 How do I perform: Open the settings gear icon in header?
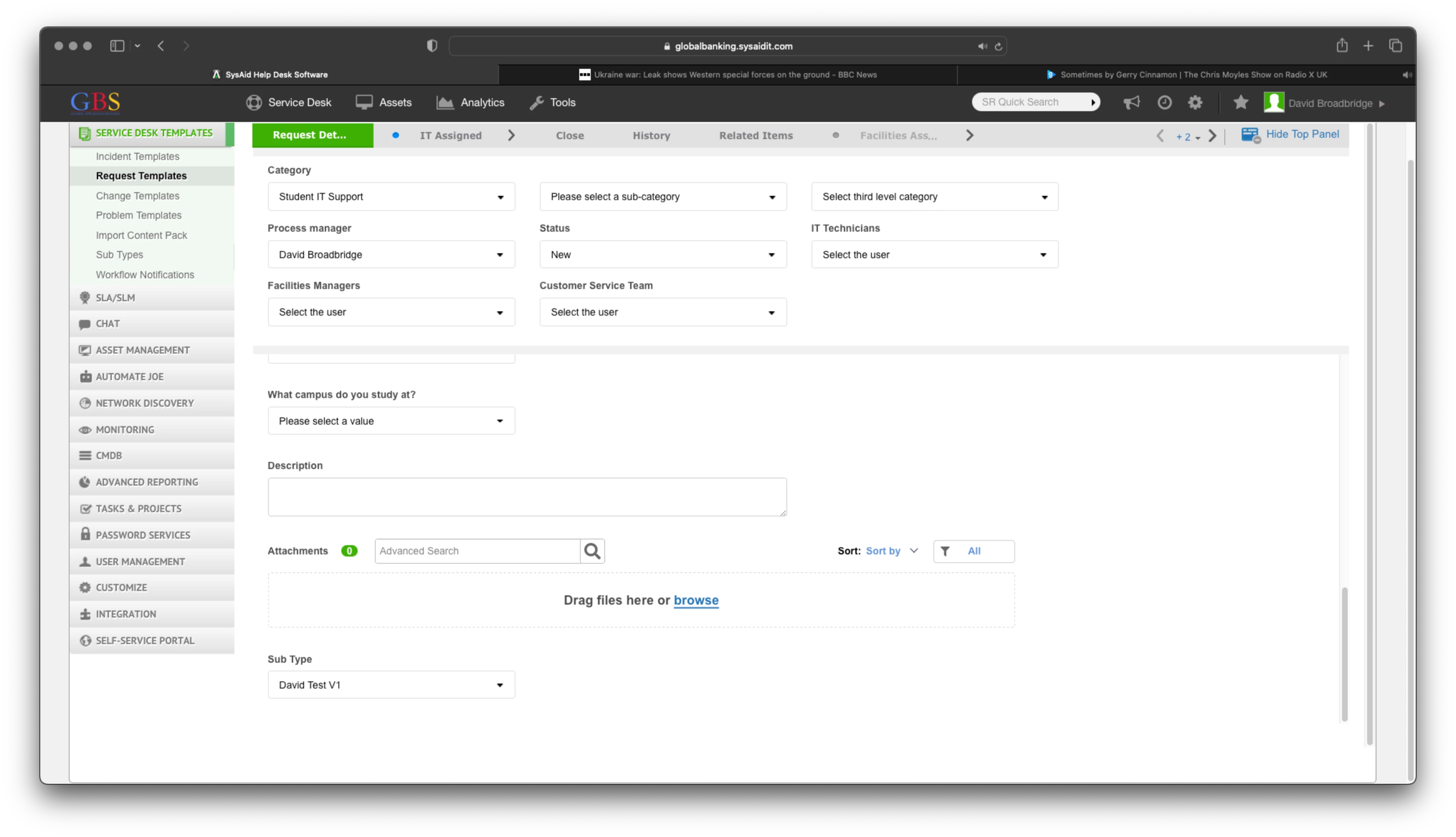[1195, 102]
